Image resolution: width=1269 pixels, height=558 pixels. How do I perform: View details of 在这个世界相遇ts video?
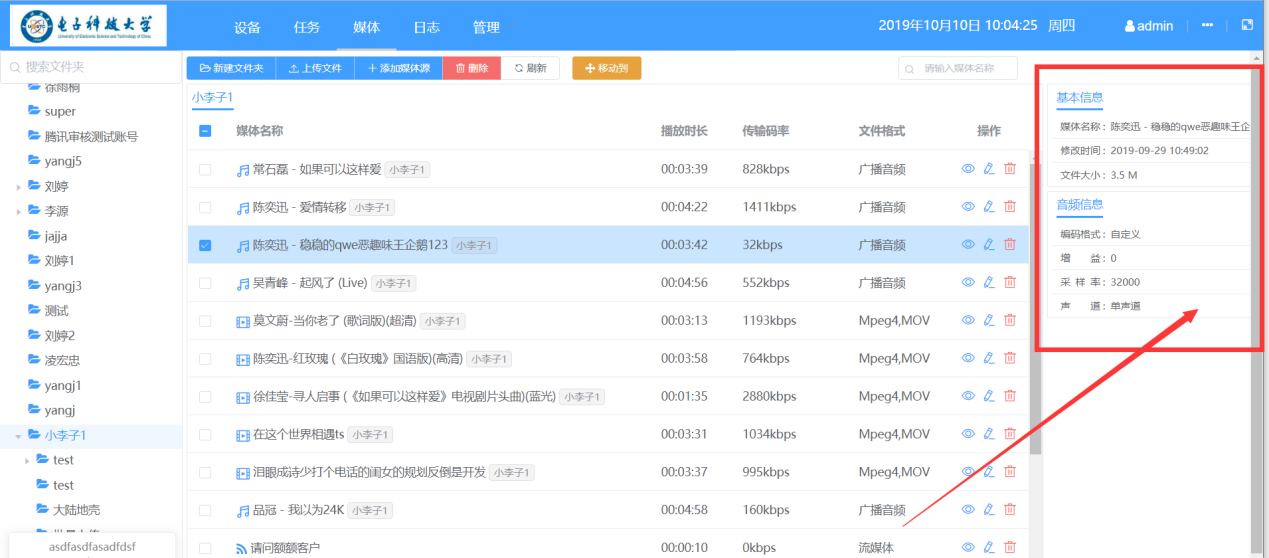(968, 434)
